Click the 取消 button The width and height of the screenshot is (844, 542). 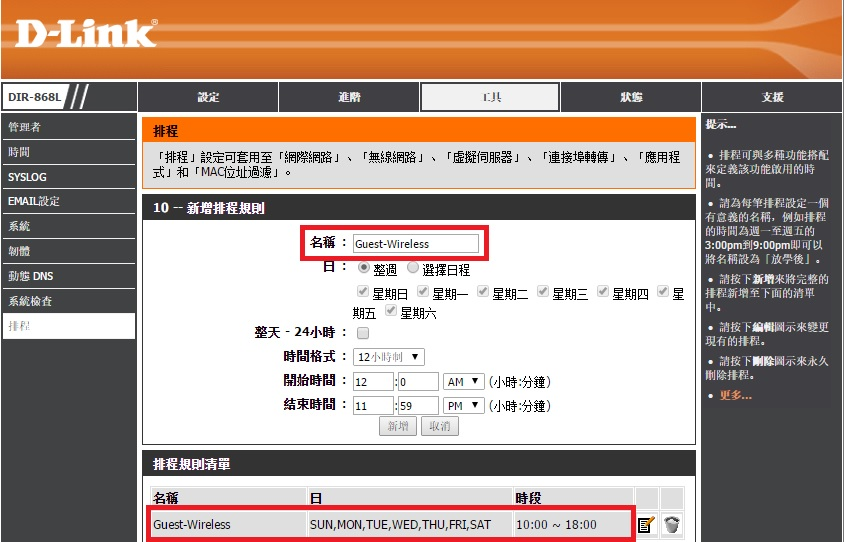point(438,426)
